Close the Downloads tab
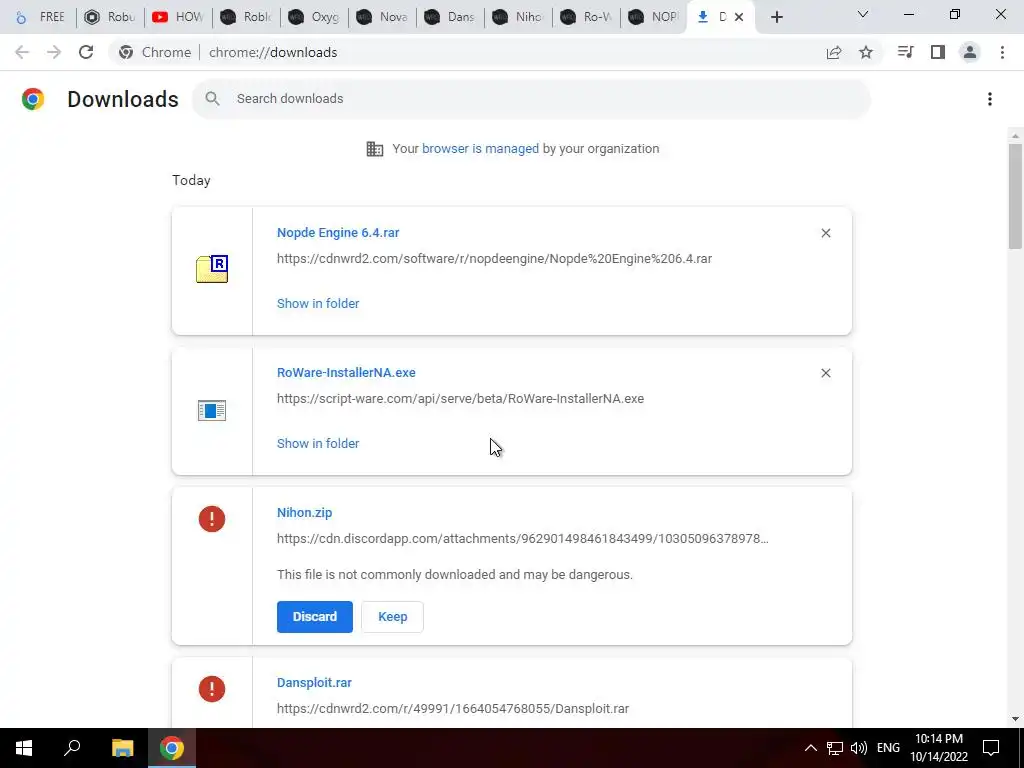Viewport: 1024px width, 768px height. pos(739,17)
